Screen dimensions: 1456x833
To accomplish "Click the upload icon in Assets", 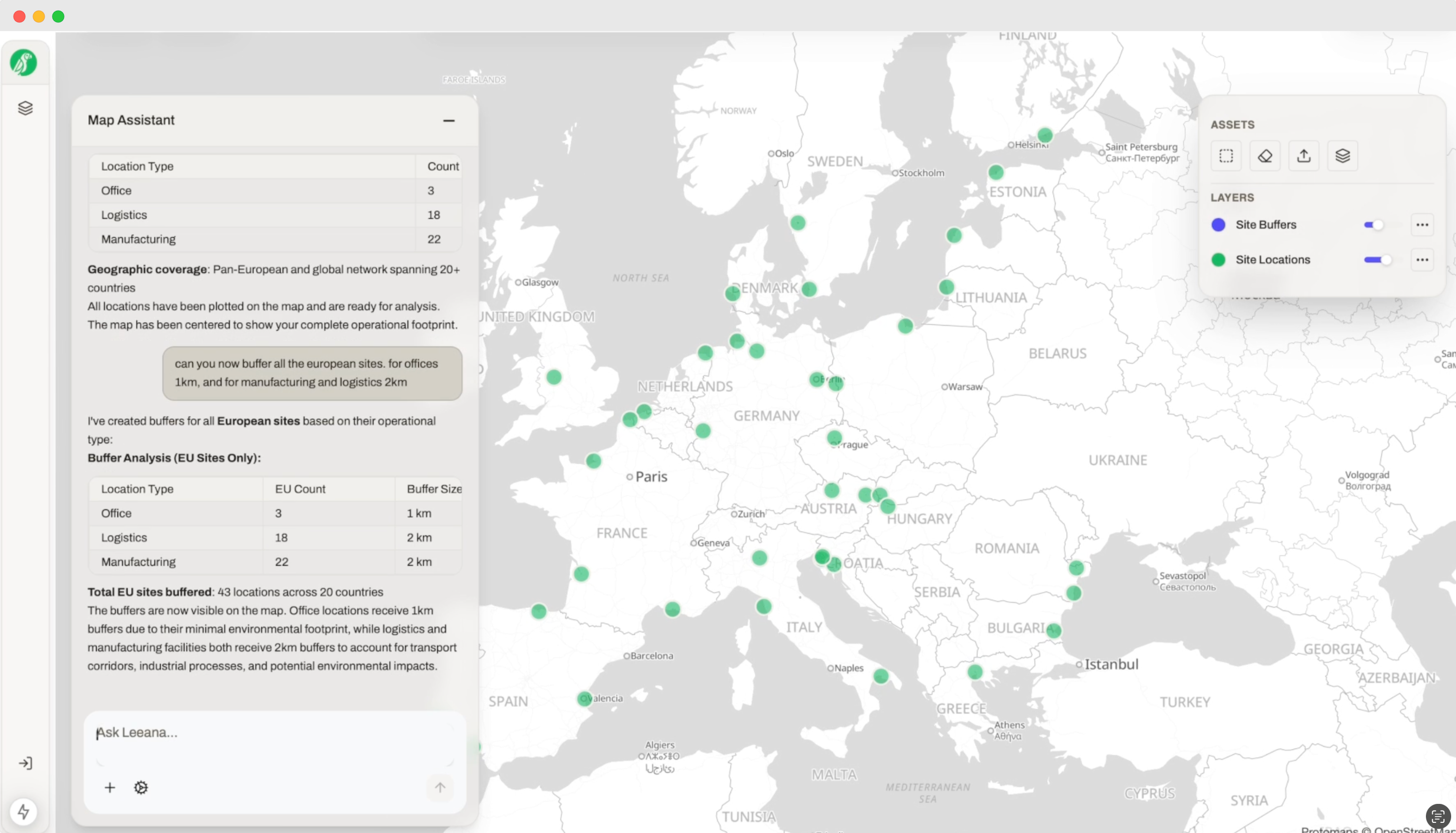I will tap(1304, 156).
